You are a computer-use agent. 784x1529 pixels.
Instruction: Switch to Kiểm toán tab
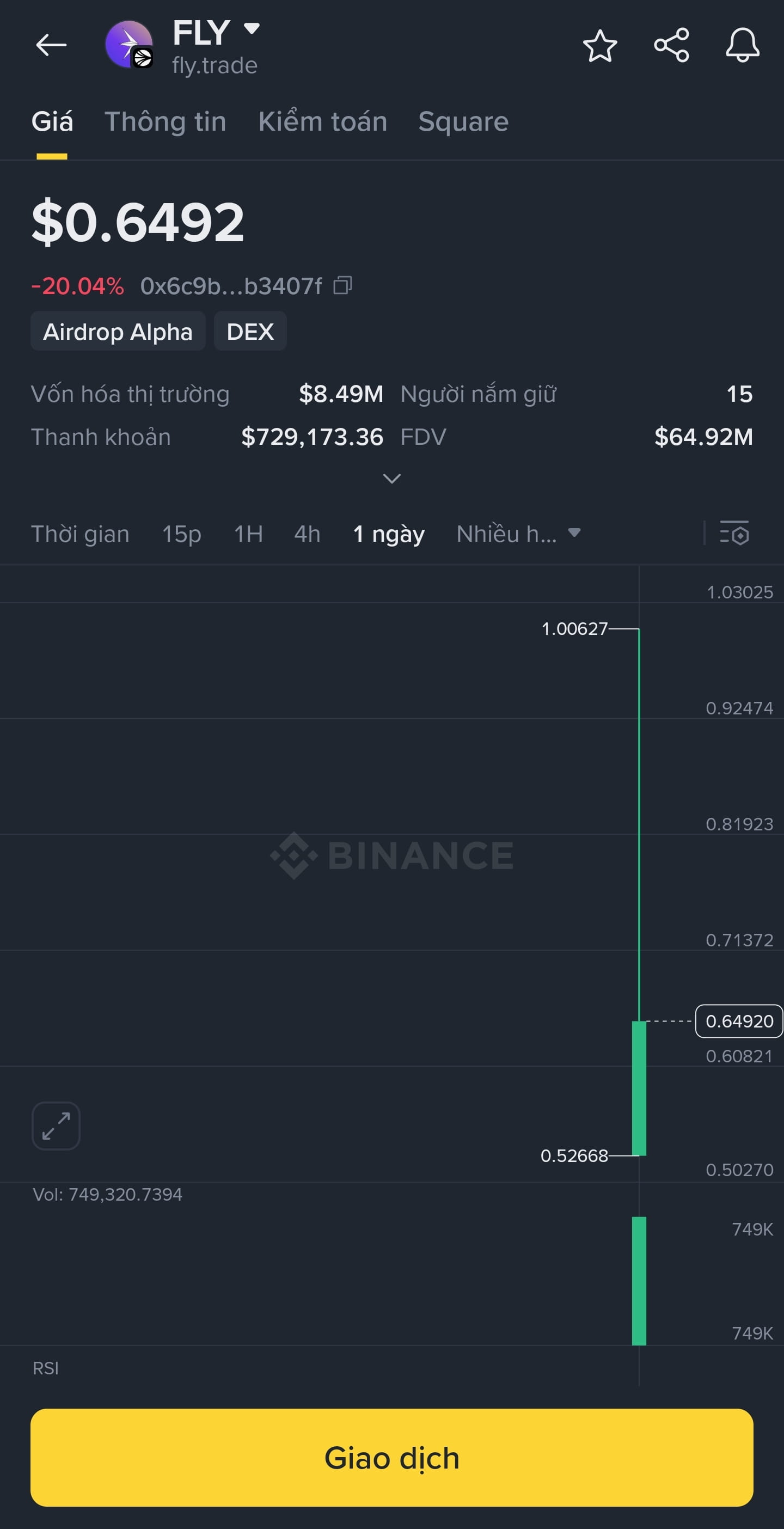coord(322,121)
